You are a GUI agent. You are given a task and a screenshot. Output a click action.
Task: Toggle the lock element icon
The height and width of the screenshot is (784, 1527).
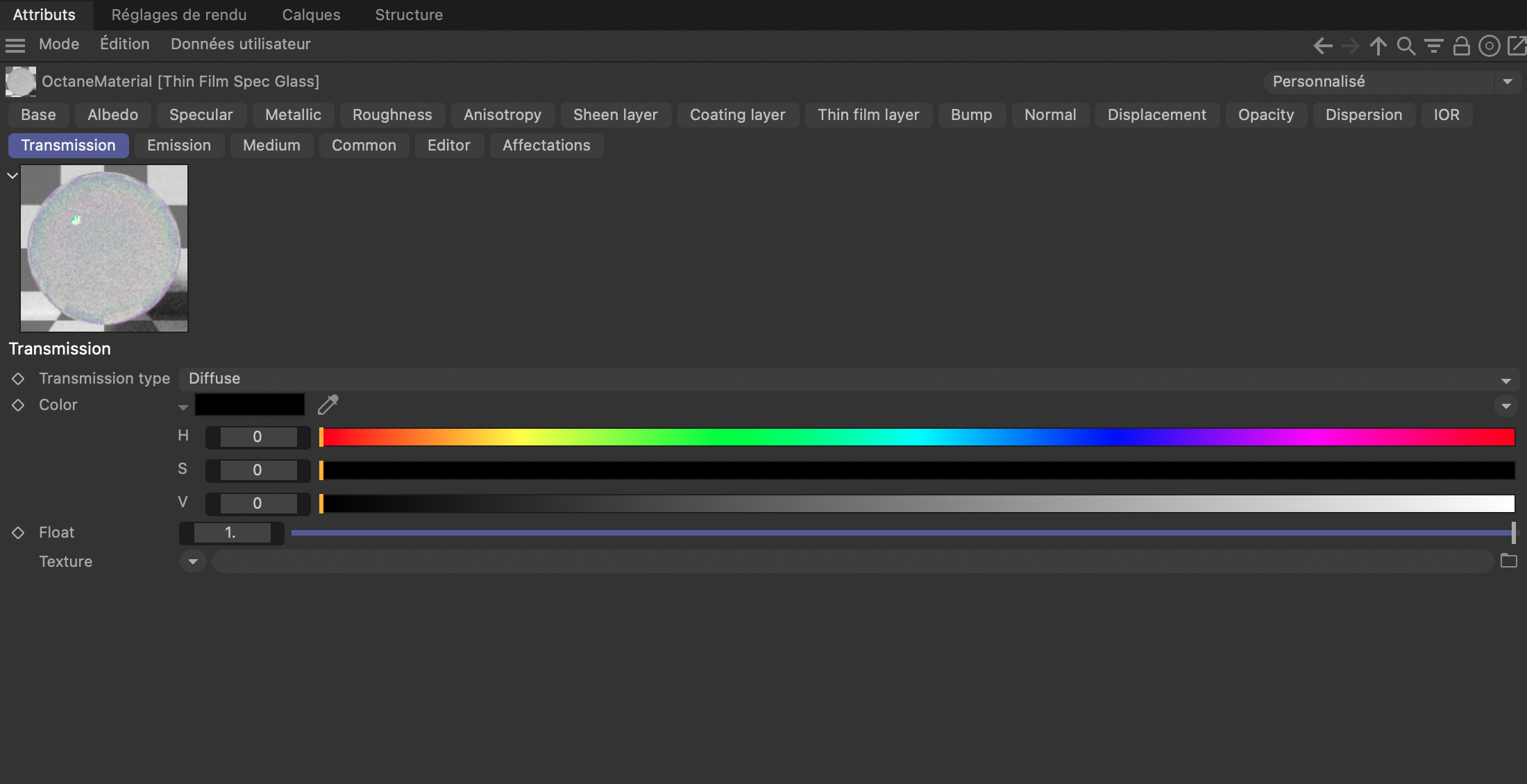pyautogui.click(x=1461, y=46)
